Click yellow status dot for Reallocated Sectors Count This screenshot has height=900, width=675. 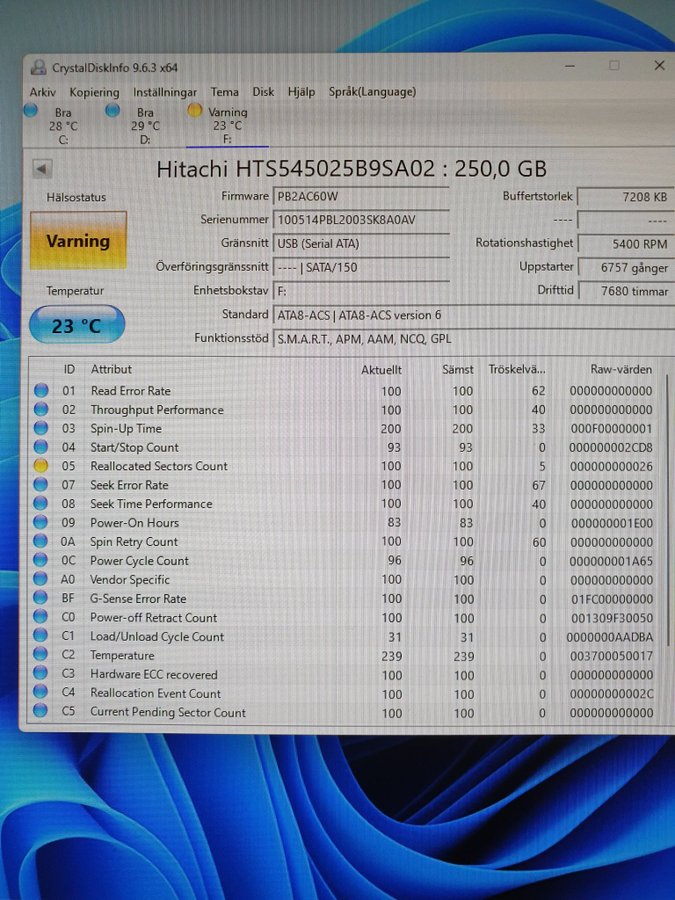(x=41, y=466)
